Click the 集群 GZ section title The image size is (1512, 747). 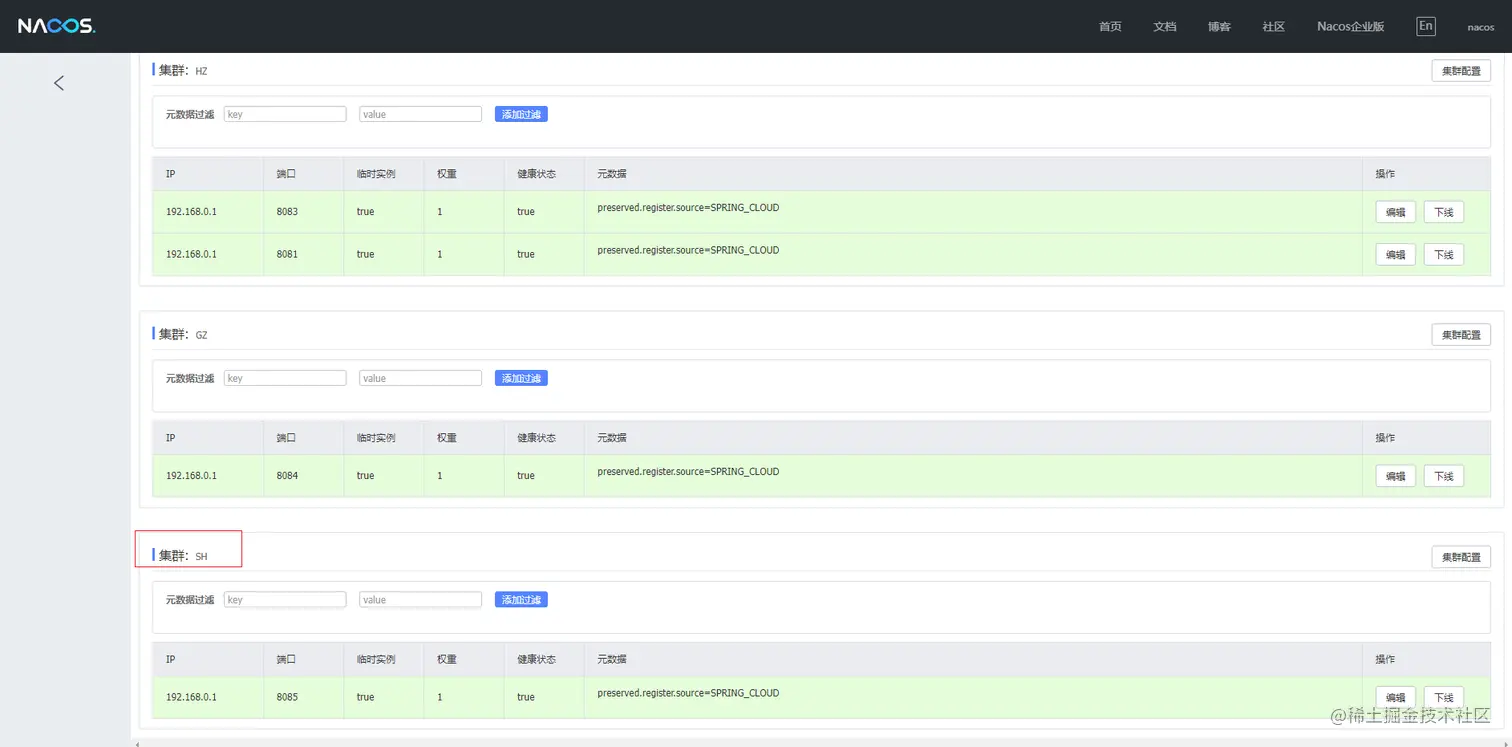(x=182, y=334)
